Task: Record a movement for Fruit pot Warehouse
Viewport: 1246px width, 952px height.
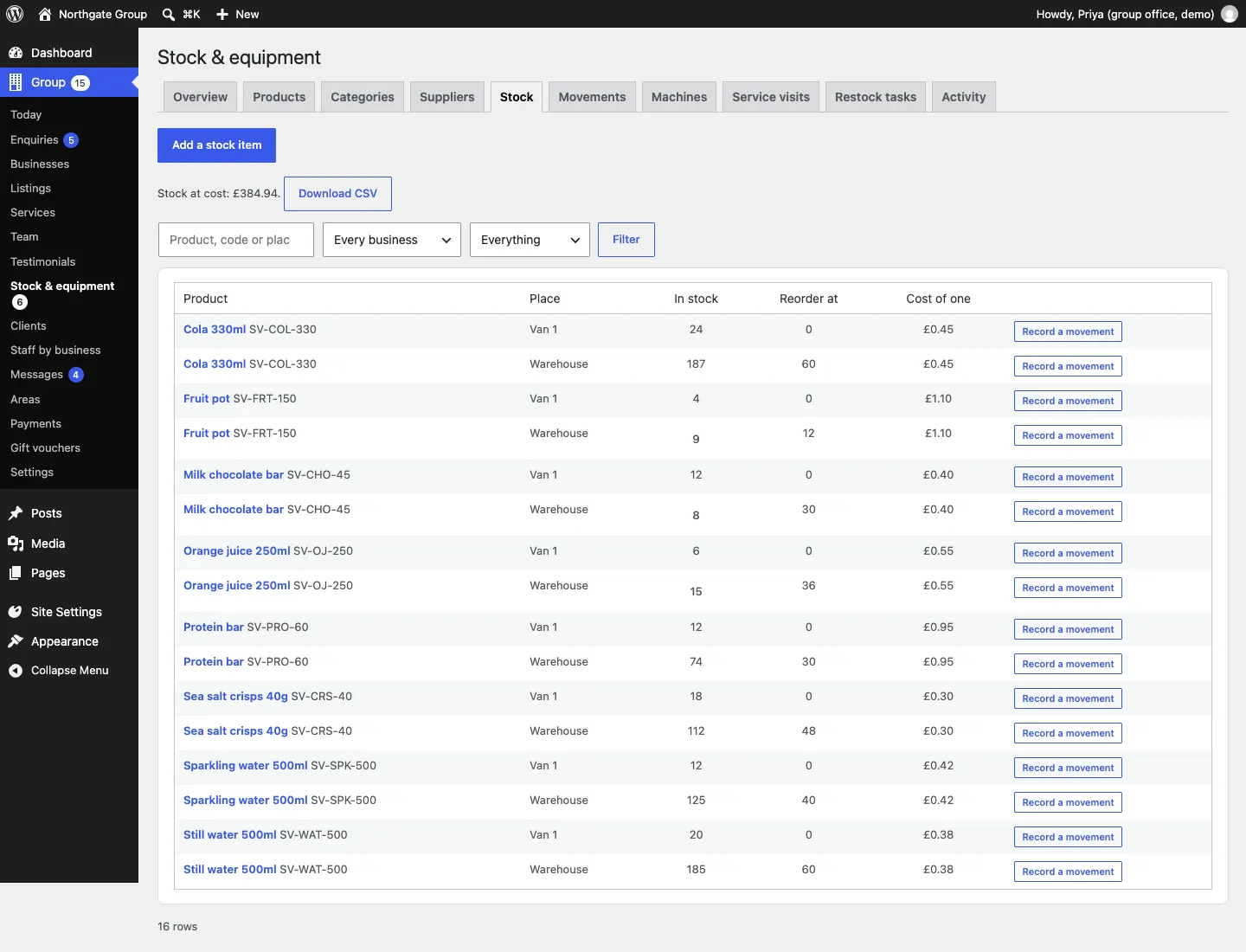Action: pos(1068,435)
